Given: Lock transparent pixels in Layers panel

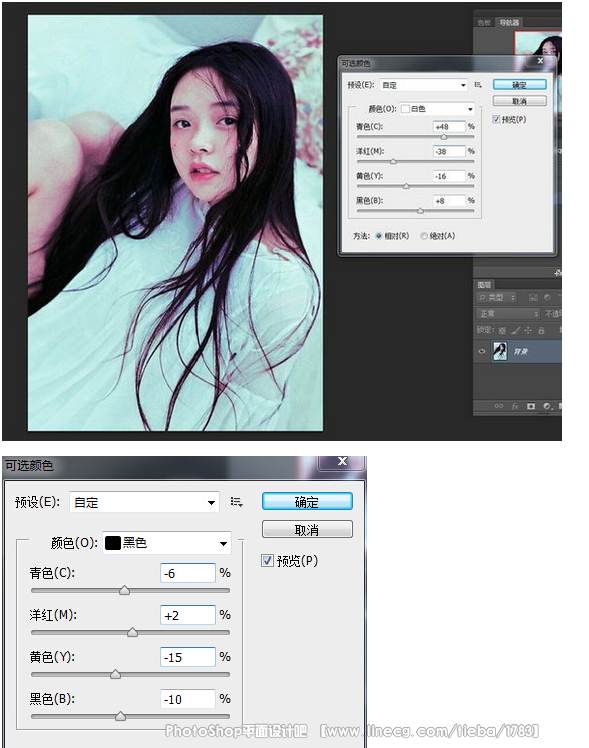Looking at the screenshot, I should (502, 330).
